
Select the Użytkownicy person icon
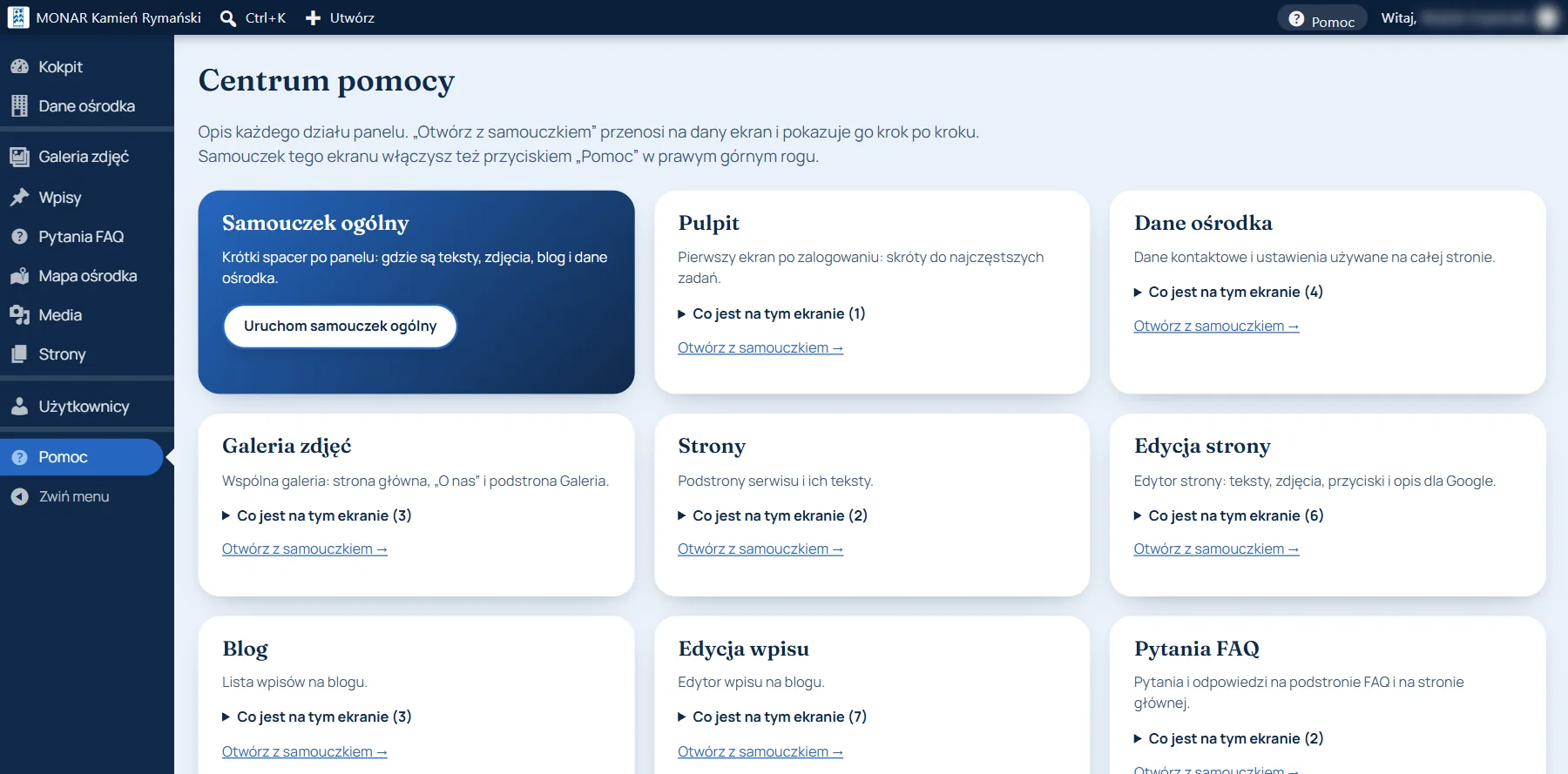[19, 407]
